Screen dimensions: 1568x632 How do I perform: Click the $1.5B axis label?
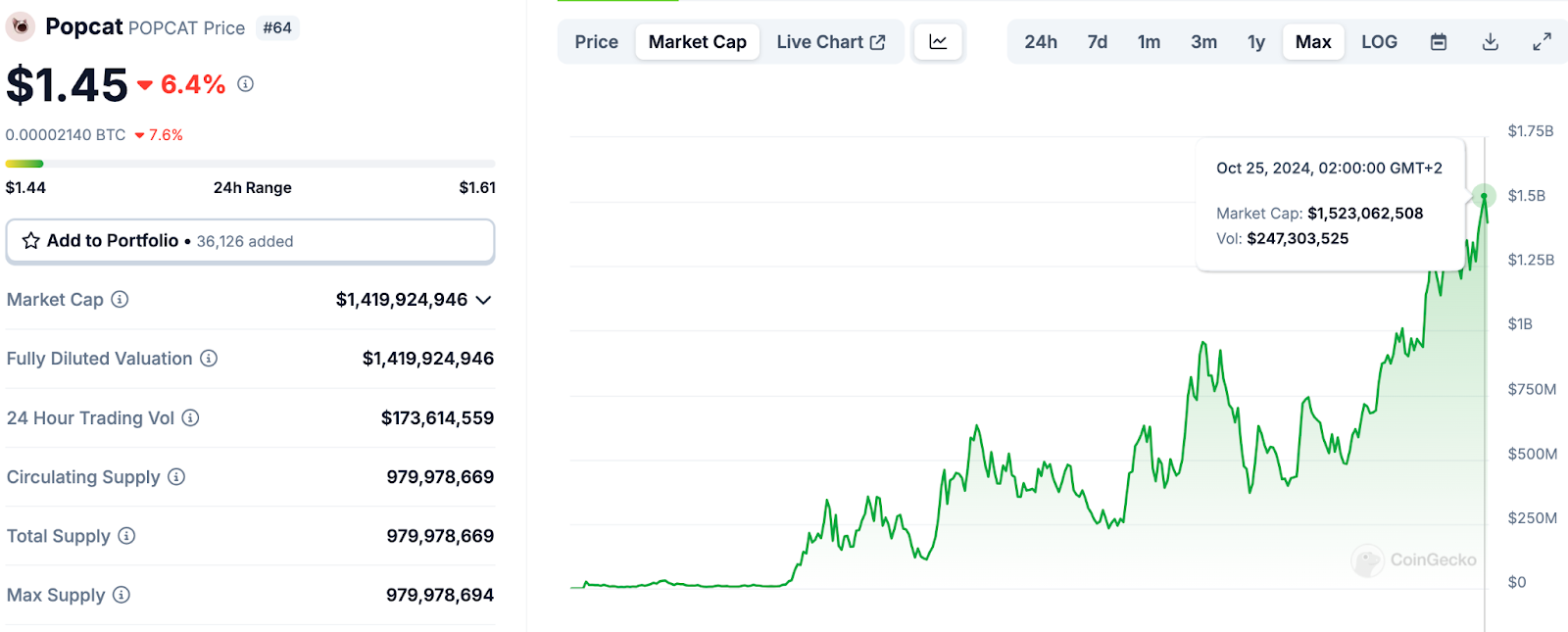pyautogui.click(x=1527, y=196)
